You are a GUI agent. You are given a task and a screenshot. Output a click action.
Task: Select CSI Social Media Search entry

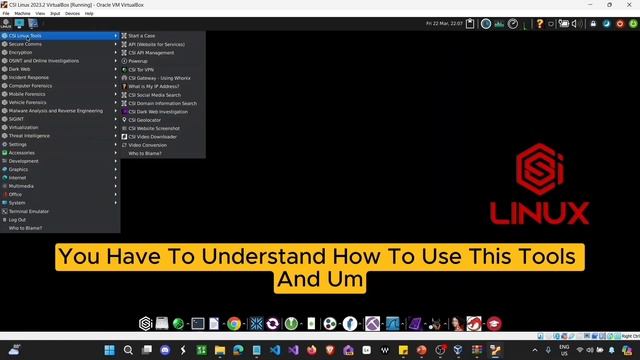163,95
